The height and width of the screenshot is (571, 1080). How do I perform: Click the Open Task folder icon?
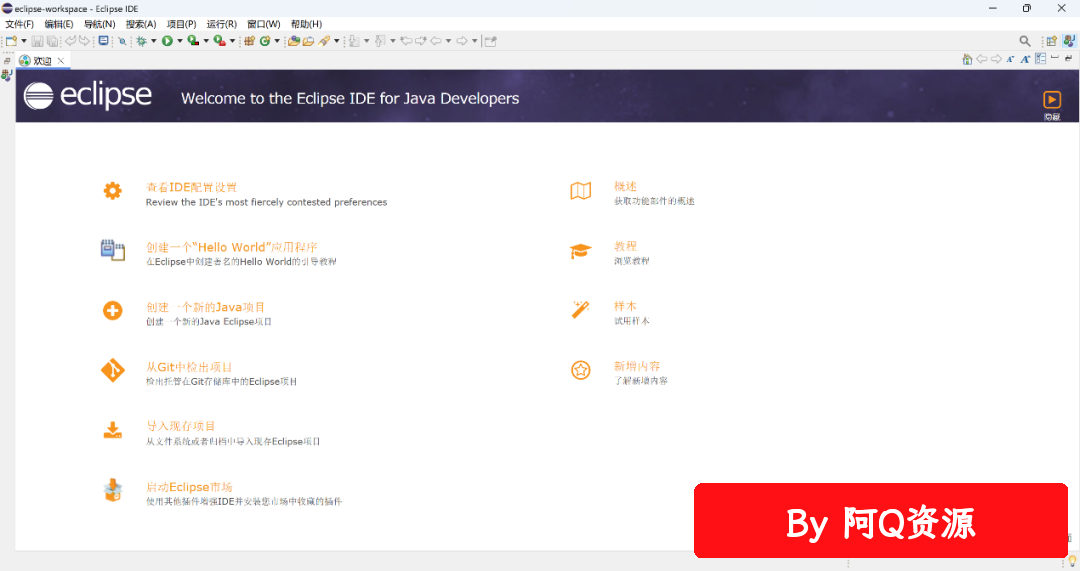[308, 41]
